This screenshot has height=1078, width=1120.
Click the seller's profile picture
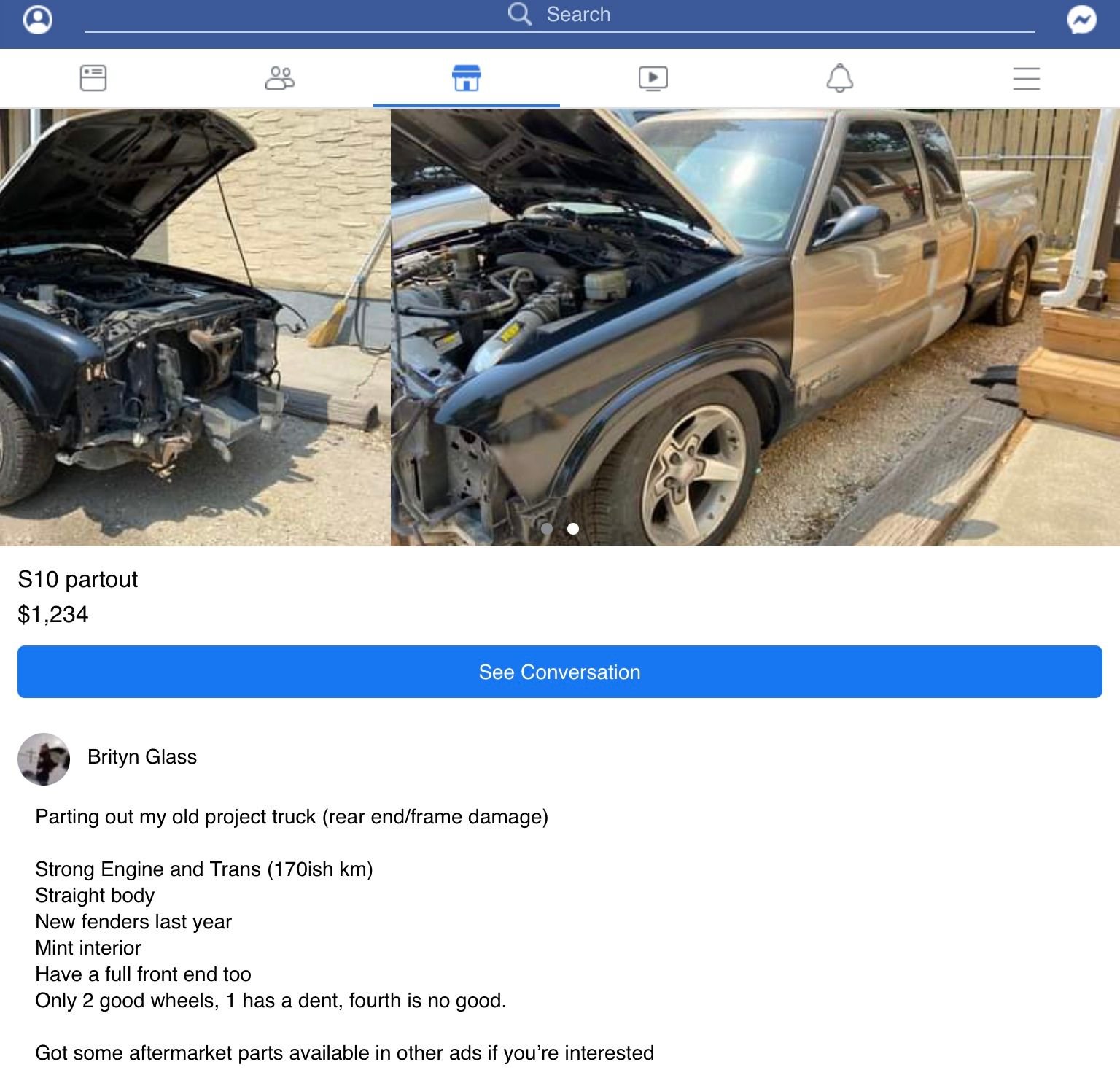click(x=44, y=759)
